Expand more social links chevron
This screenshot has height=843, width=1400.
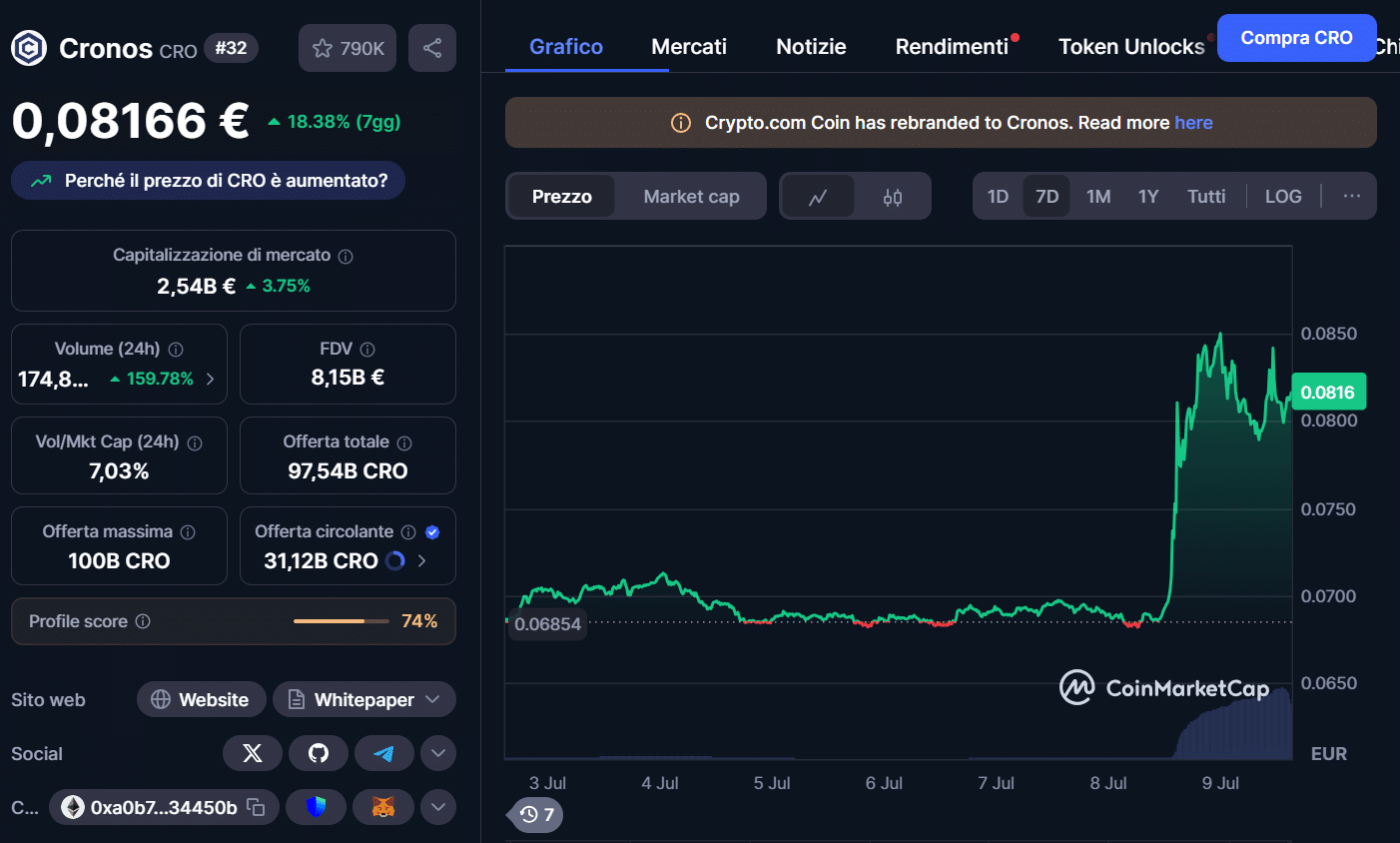click(438, 753)
